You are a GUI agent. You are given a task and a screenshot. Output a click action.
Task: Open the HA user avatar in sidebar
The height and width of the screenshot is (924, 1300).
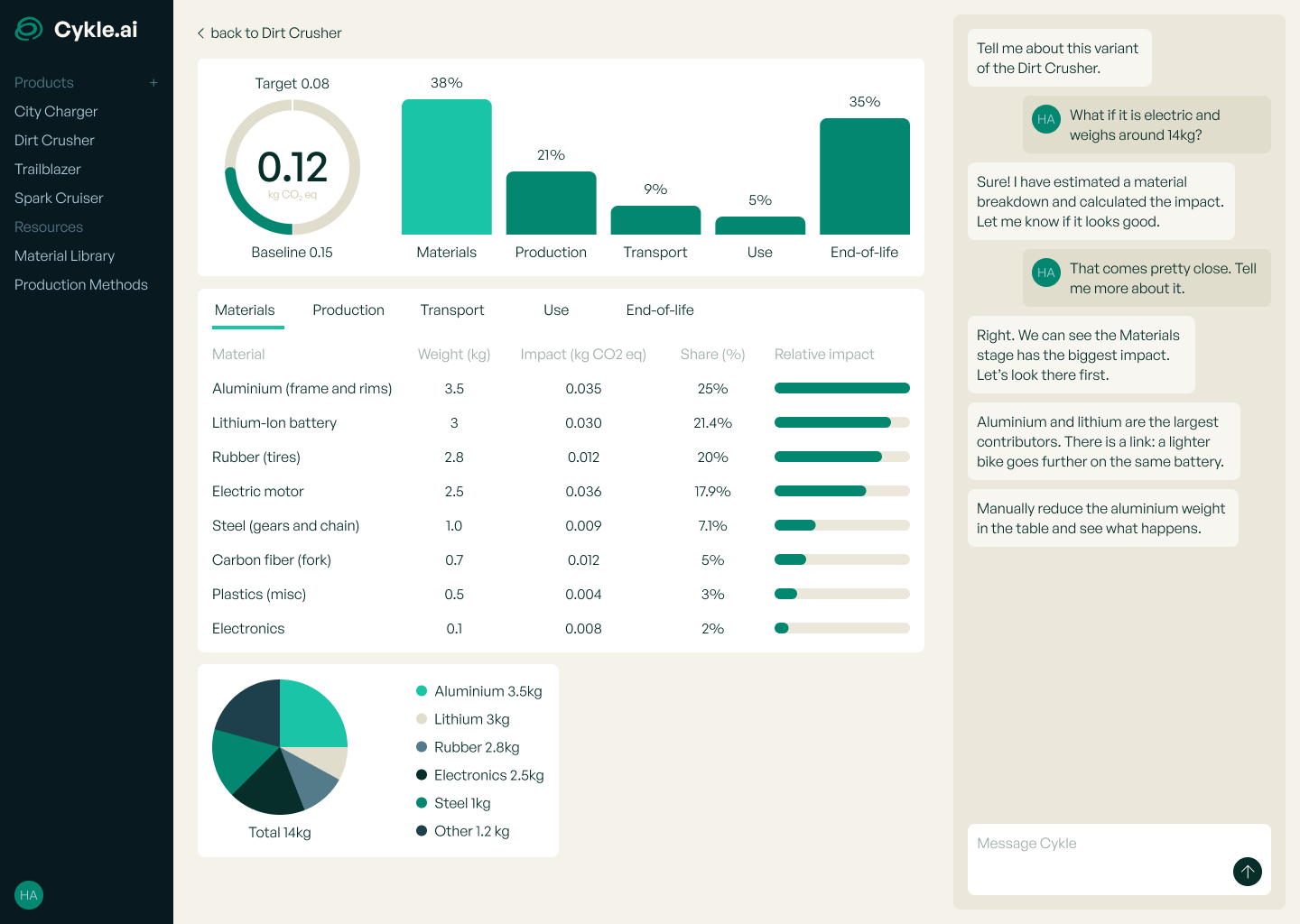point(29,895)
